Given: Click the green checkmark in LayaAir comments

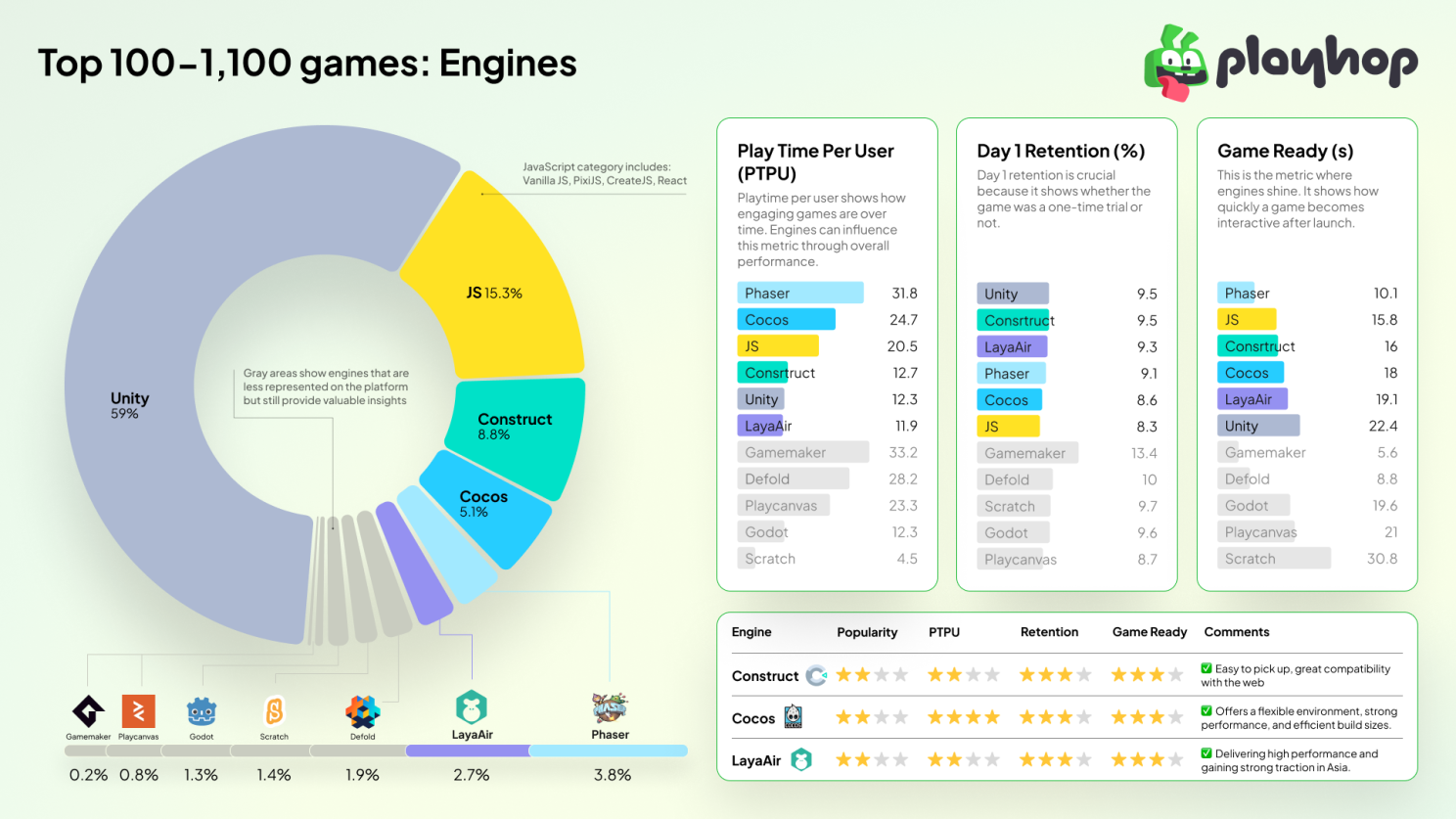Looking at the screenshot, I should point(1206,753).
